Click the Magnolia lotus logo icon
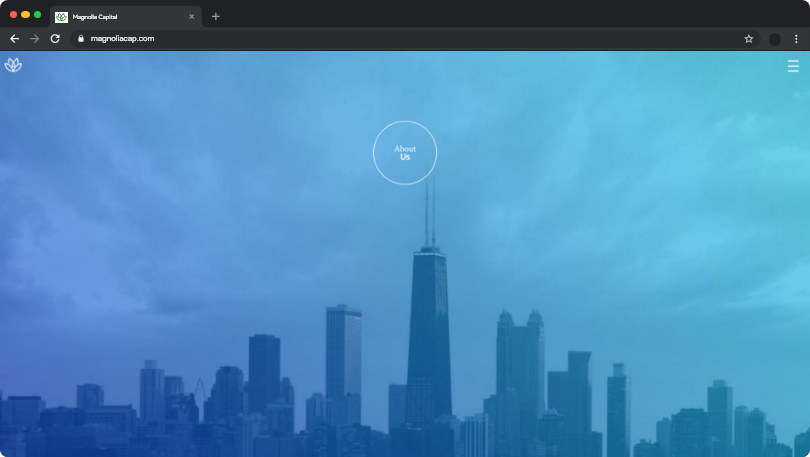810x457 pixels. (x=13, y=65)
